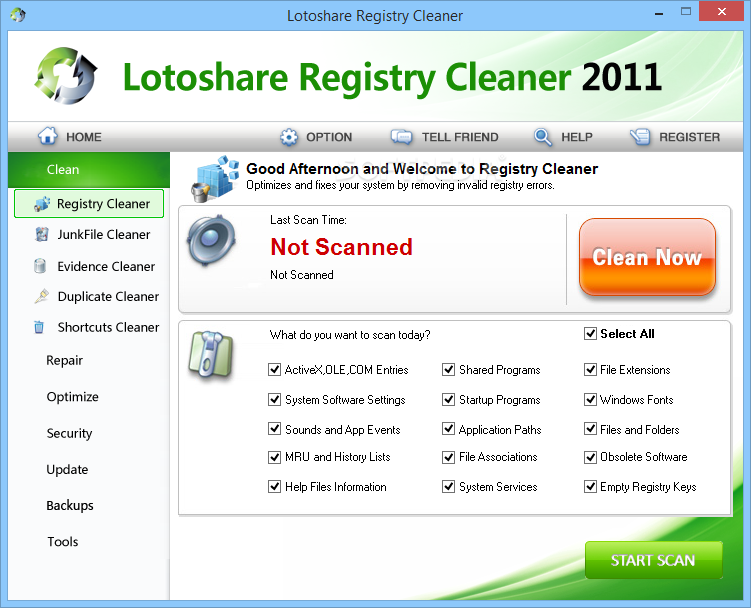Click 'Last Scan Time:' label

(x=308, y=220)
